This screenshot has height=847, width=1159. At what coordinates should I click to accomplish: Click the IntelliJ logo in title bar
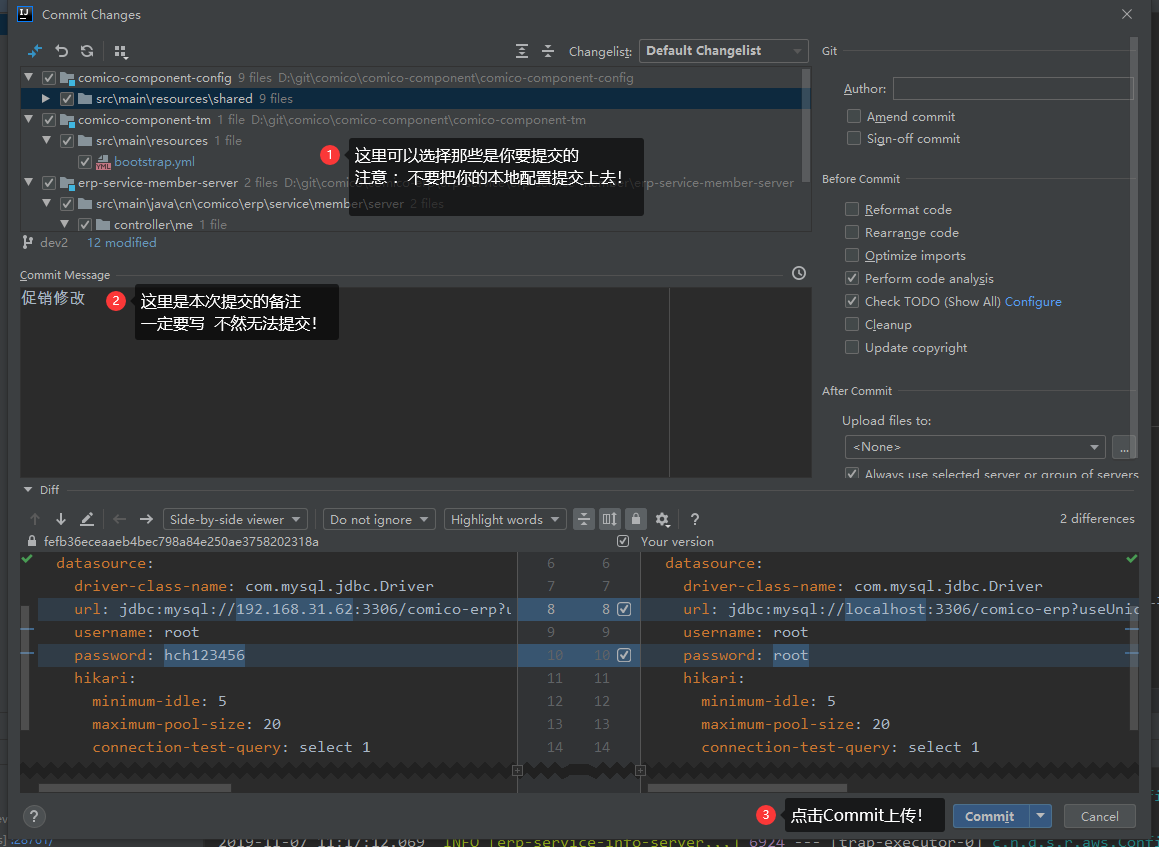click(x=25, y=14)
